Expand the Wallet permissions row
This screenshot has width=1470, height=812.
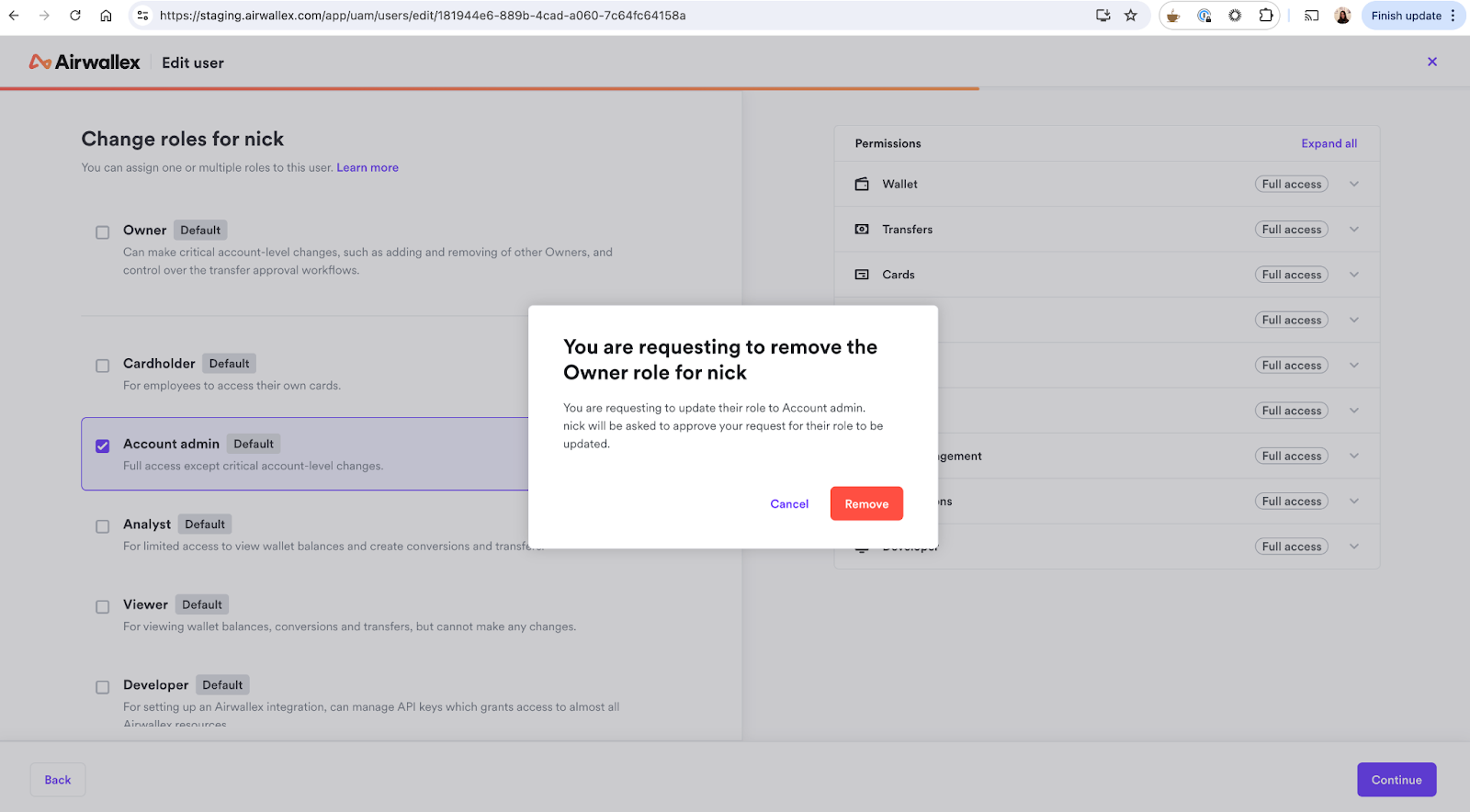[1353, 185]
